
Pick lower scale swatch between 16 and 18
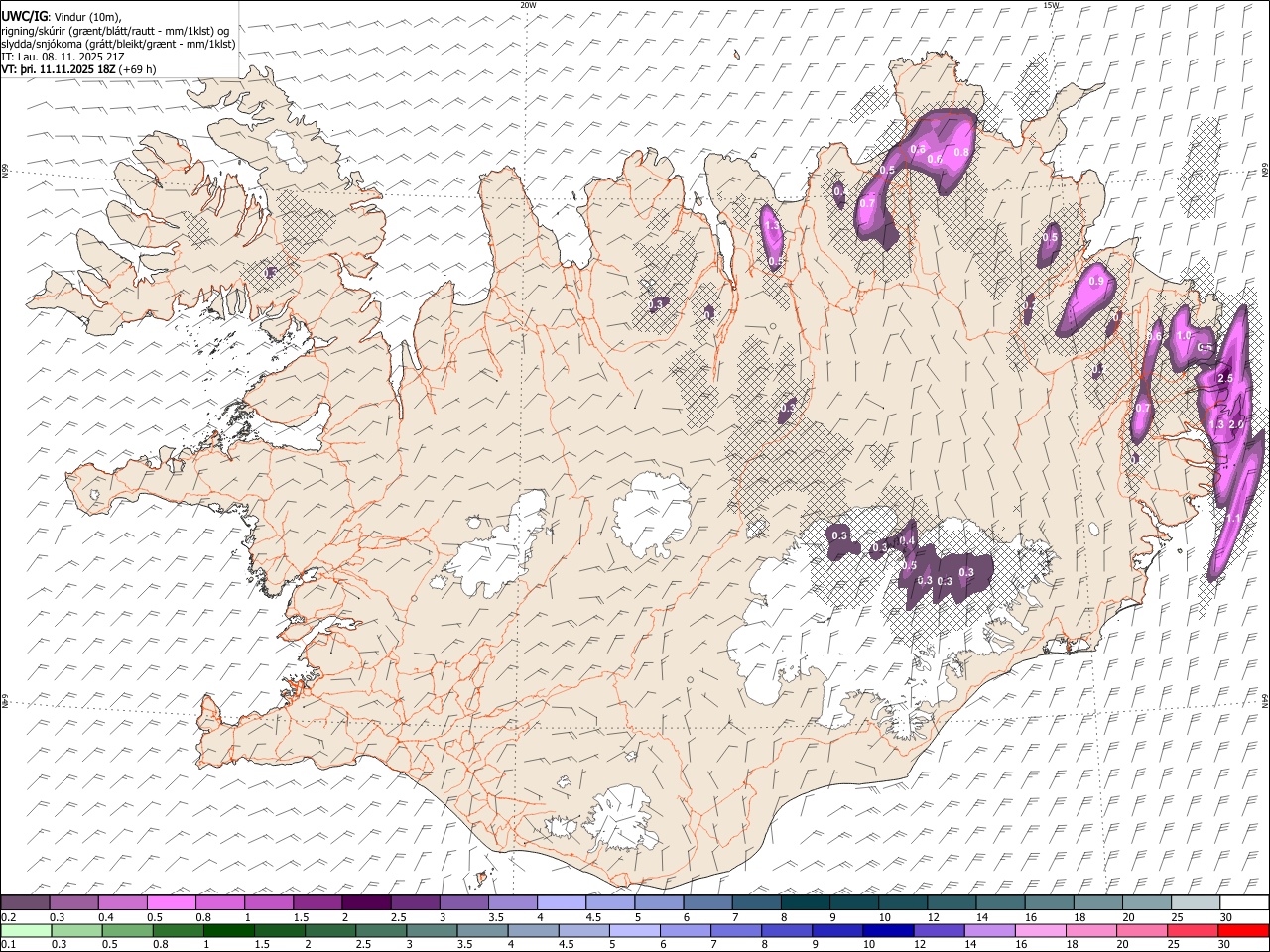tap(1040, 930)
